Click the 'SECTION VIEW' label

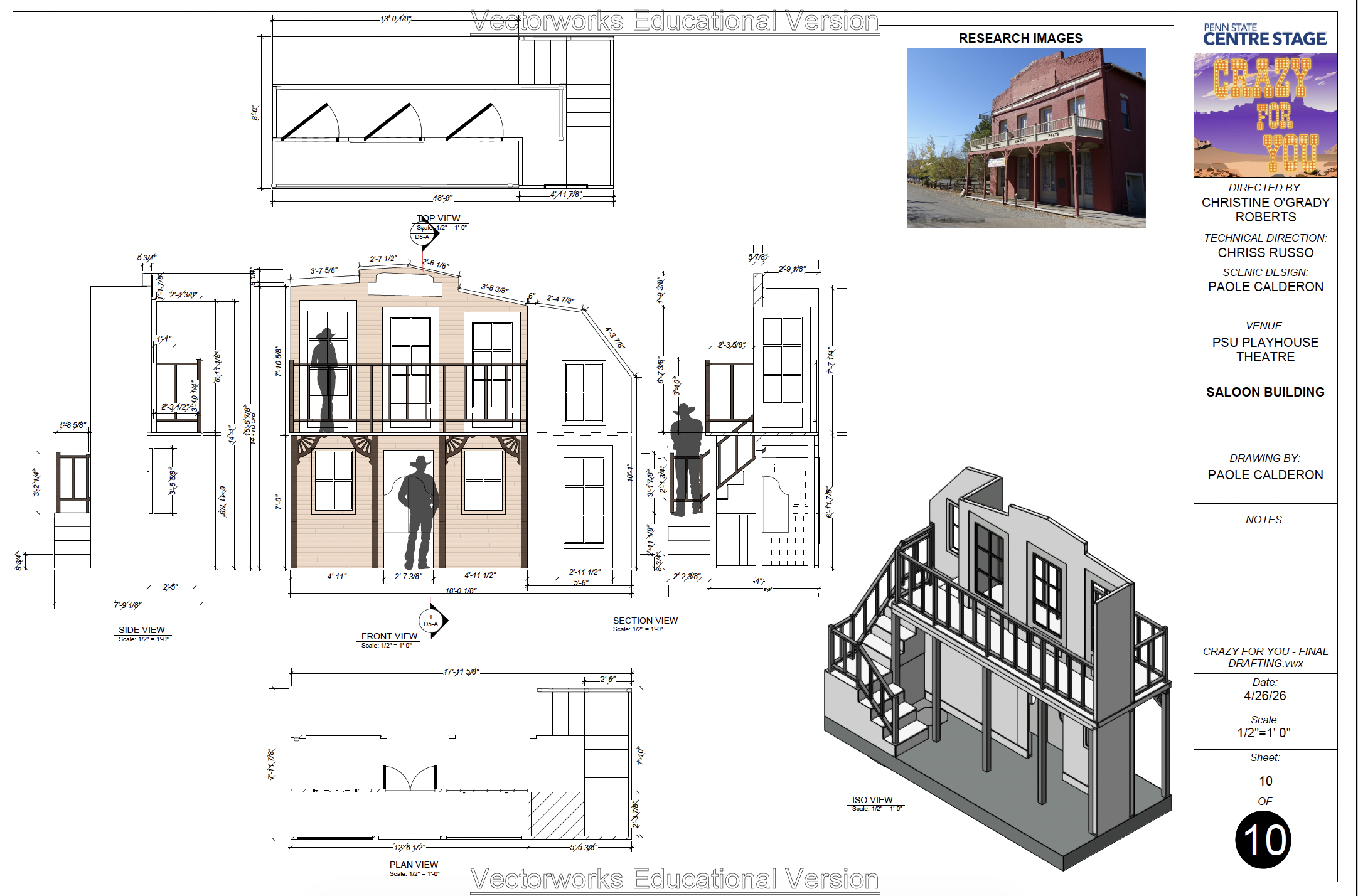tap(645, 621)
